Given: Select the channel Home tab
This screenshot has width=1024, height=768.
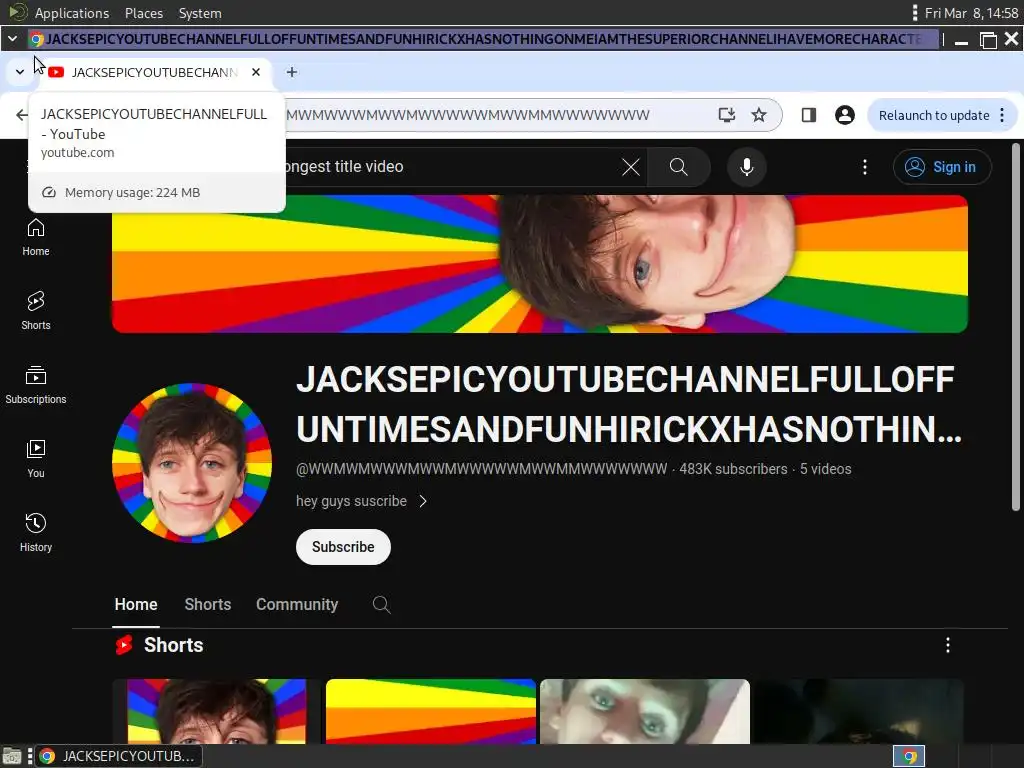Looking at the screenshot, I should point(136,605).
